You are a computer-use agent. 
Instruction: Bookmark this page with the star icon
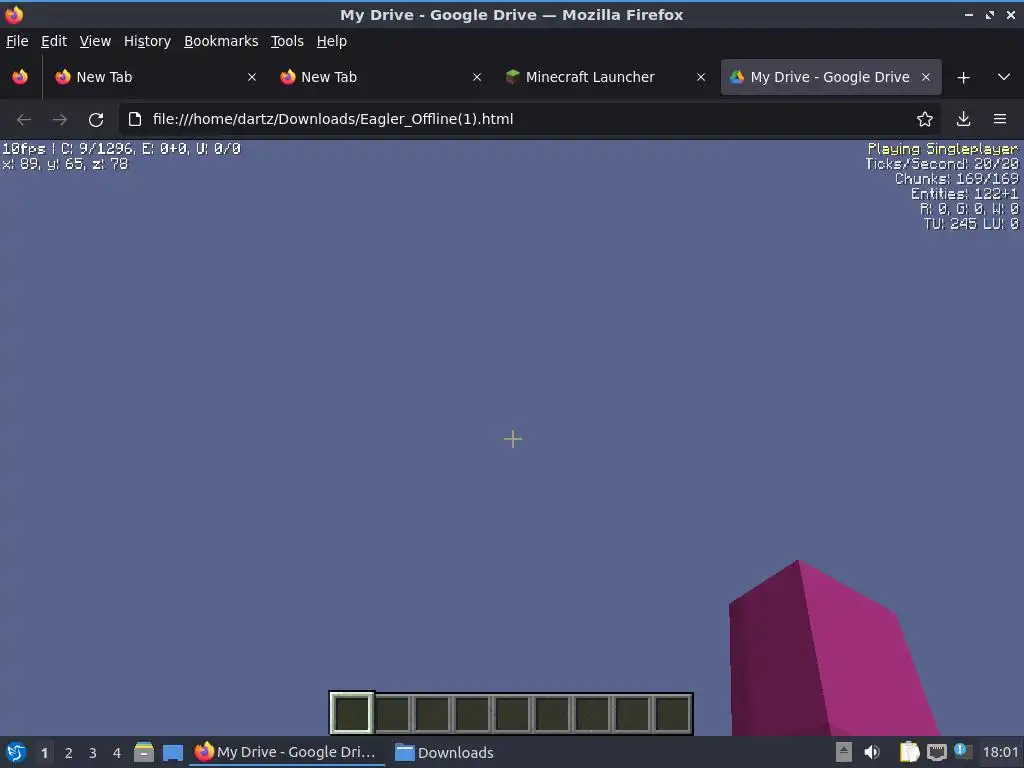click(x=924, y=120)
